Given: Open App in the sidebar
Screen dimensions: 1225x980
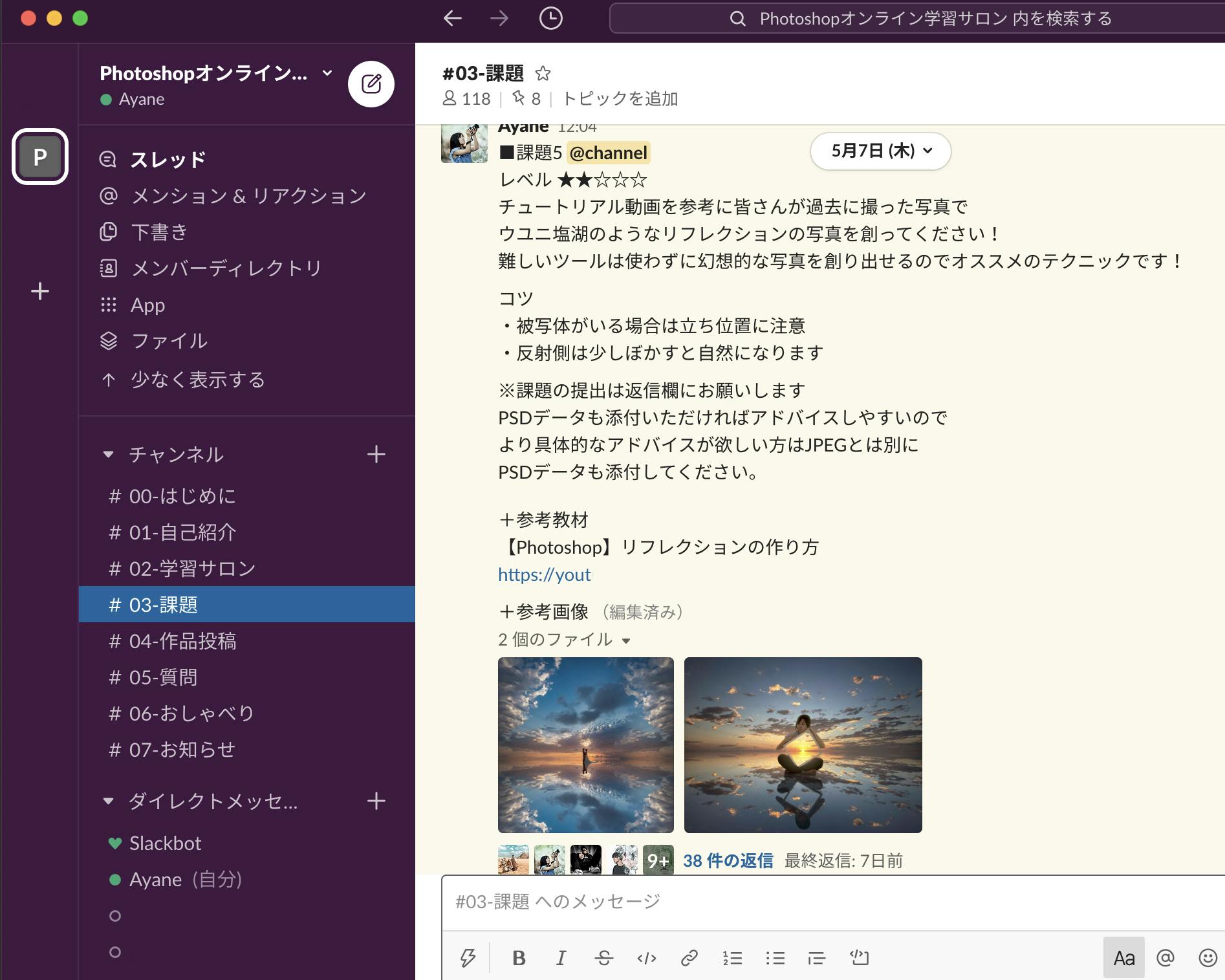Looking at the screenshot, I should coord(246,304).
